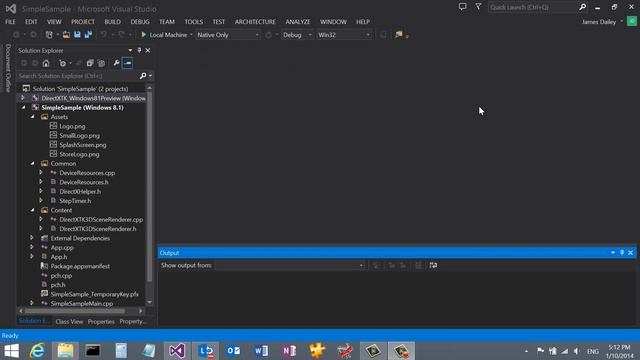Toggle auto-hide pin on Output panel

coord(622,253)
